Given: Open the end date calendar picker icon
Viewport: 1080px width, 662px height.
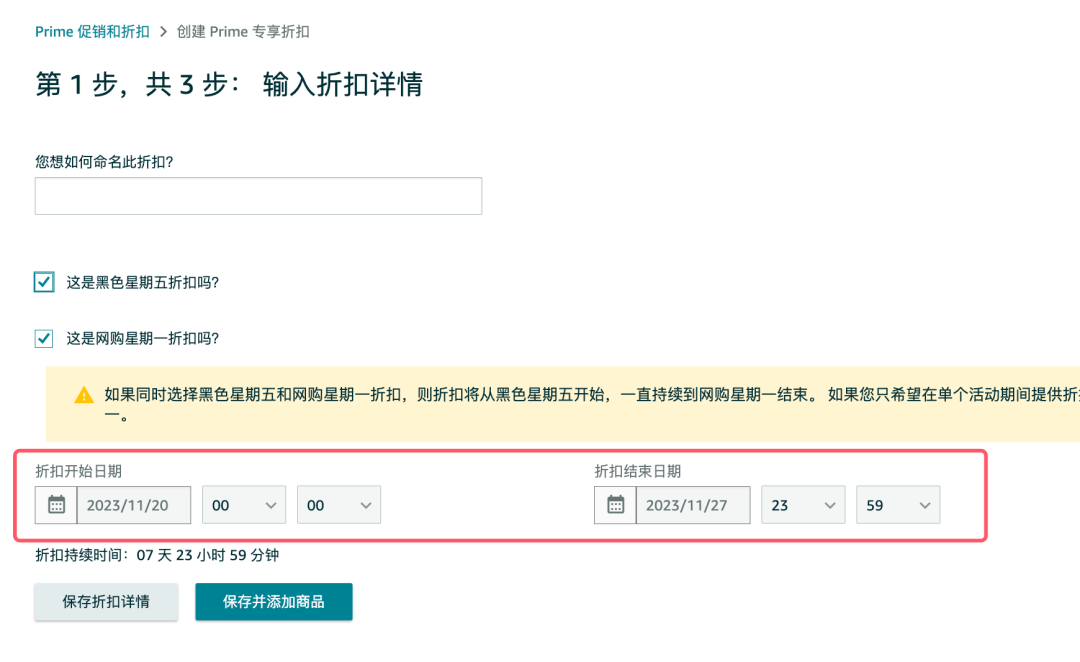Looking at the screenshot, I should coord(615,505).
